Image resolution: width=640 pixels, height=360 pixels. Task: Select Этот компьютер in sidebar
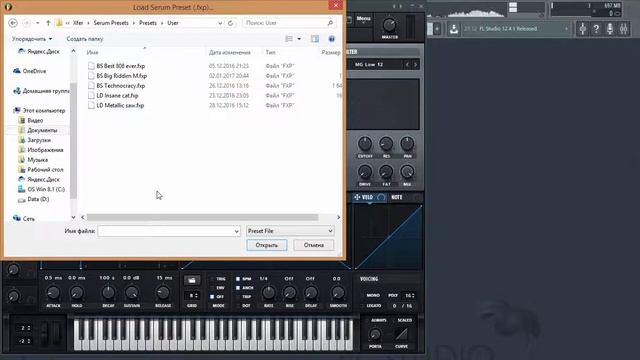(x=39, y=110)
